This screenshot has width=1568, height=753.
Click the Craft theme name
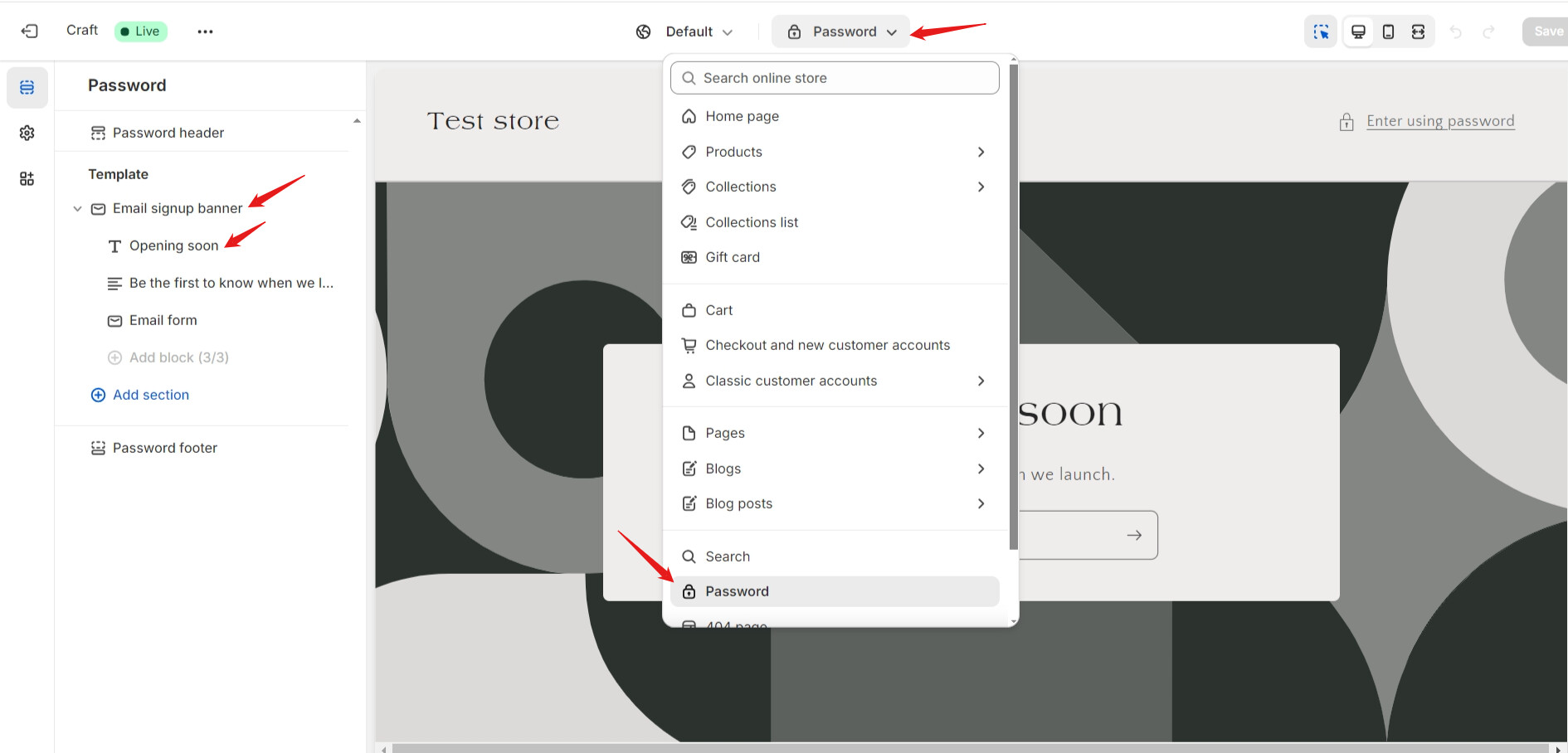click(82, 31)
